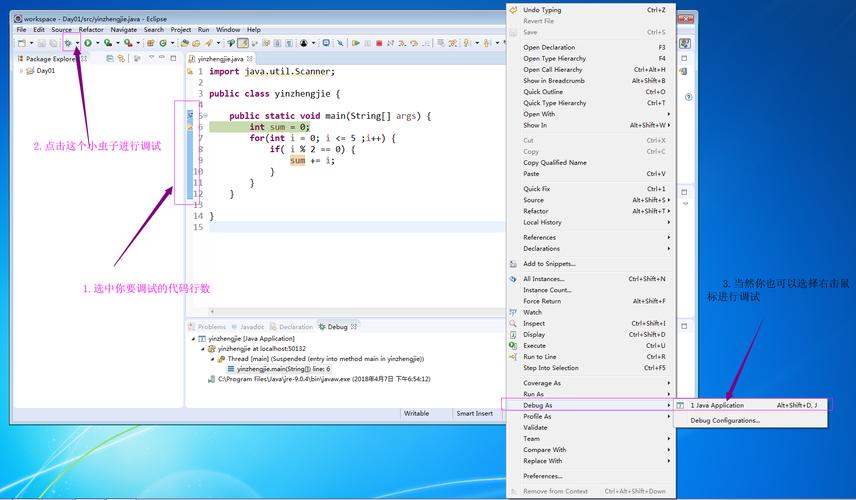This screenshot has width=856, height=500.
Task: Switch to the Problems tab
Action: (207, 326)
